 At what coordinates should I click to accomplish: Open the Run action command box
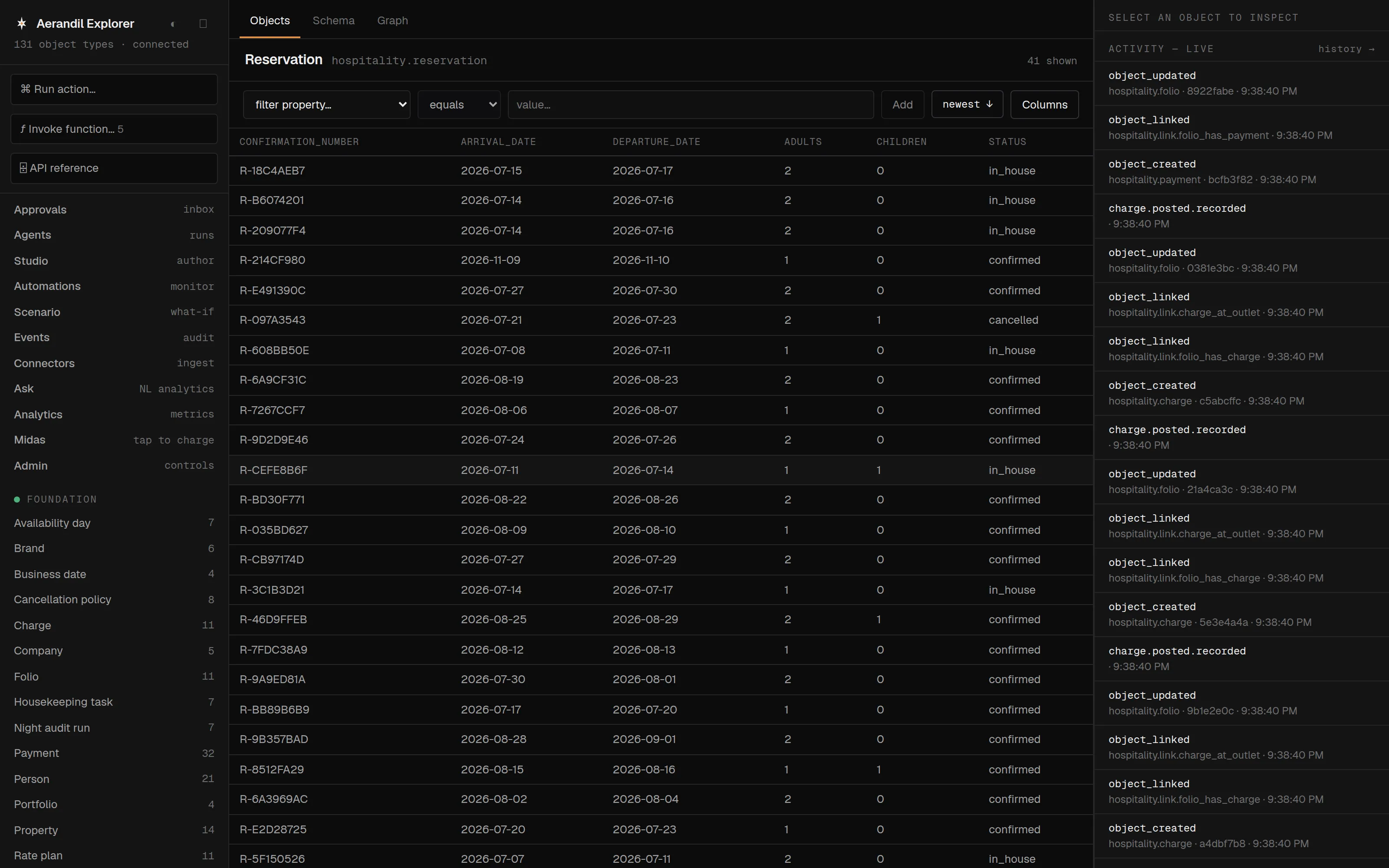pos(114,89)
